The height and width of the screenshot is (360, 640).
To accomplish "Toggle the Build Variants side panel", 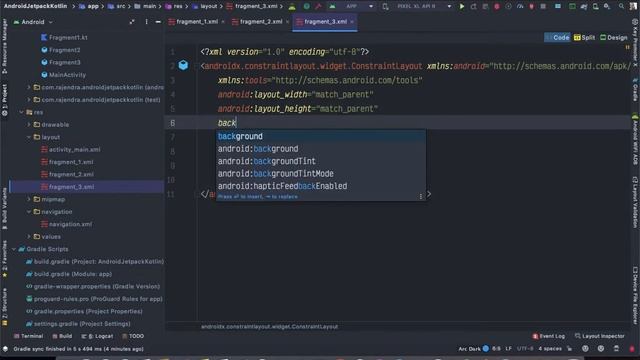I will coord(4,208).
